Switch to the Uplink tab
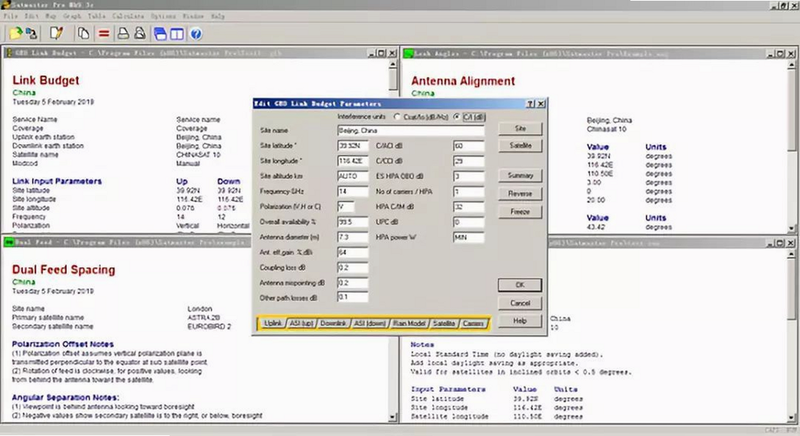This screenshot has width=800, height=436. coord(272,323)
